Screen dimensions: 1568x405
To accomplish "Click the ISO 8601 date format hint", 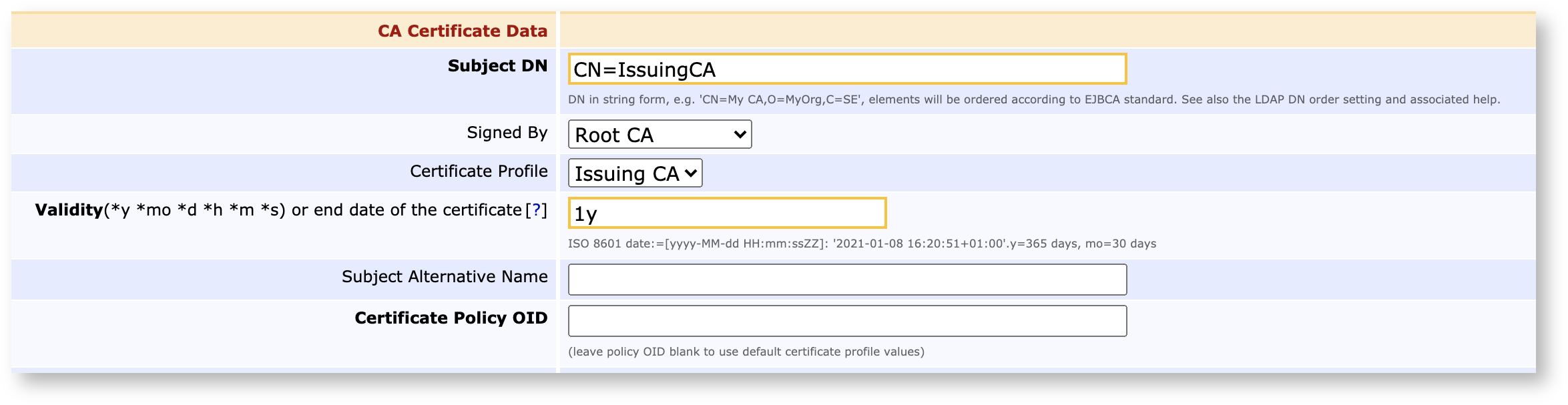I will click(x=861, y=244).
